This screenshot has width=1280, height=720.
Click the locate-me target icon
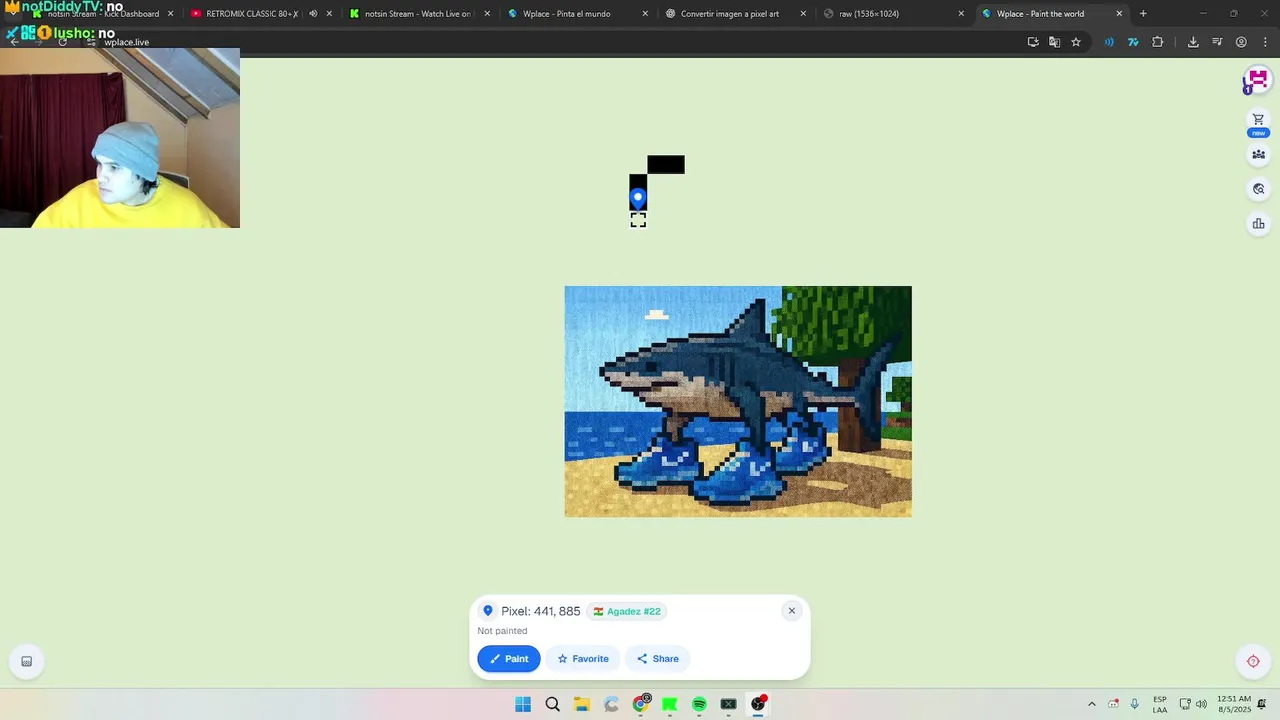(x=1253, y=661)
